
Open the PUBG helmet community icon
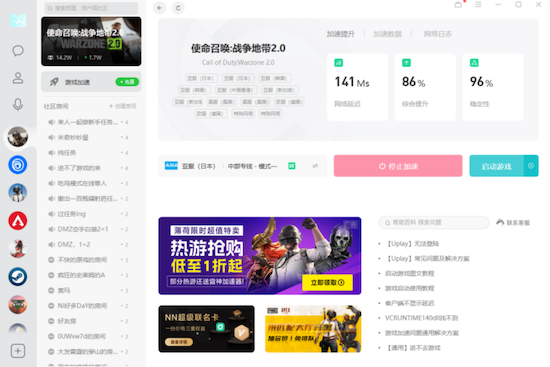[x=18, y=193]
